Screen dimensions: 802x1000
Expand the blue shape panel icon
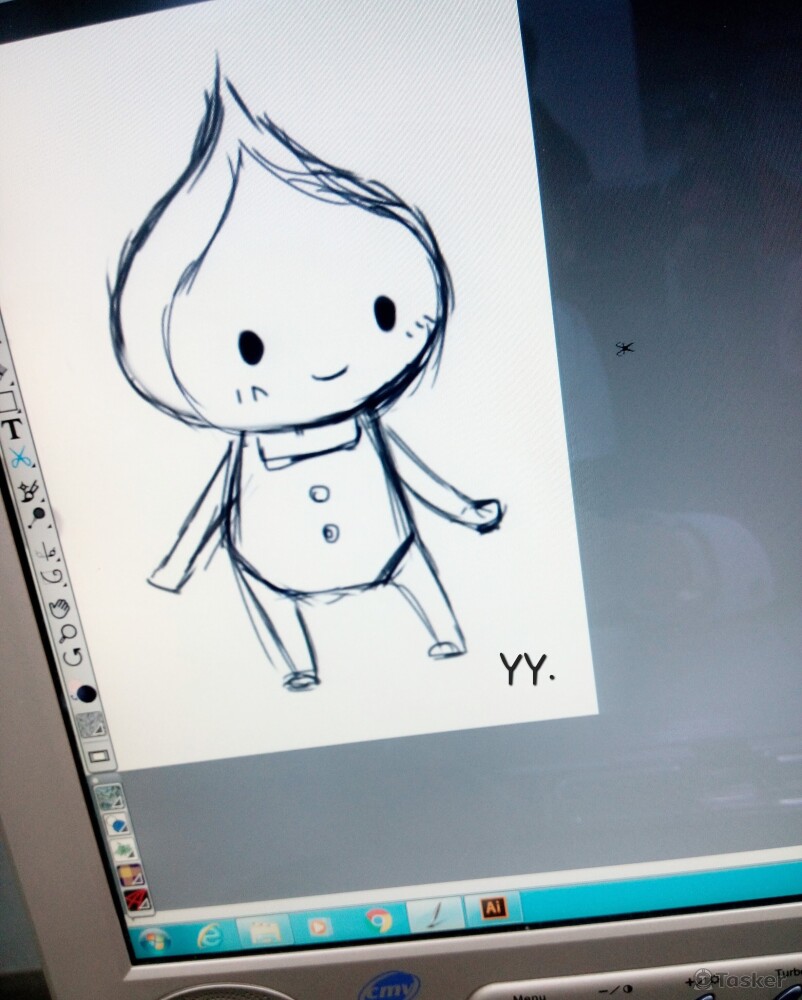click(117, 826)
